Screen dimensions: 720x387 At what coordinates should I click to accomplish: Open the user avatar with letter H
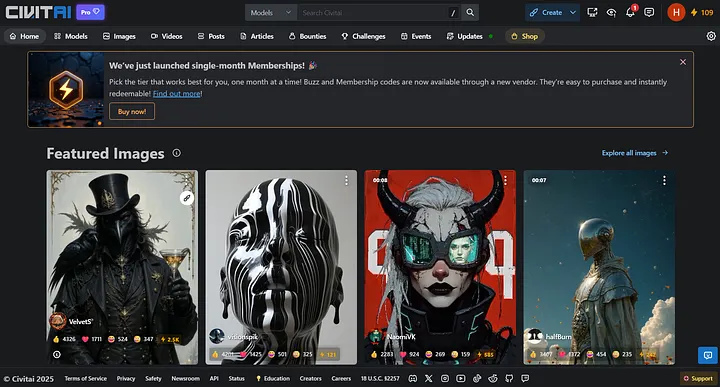[x=676, y=12]
